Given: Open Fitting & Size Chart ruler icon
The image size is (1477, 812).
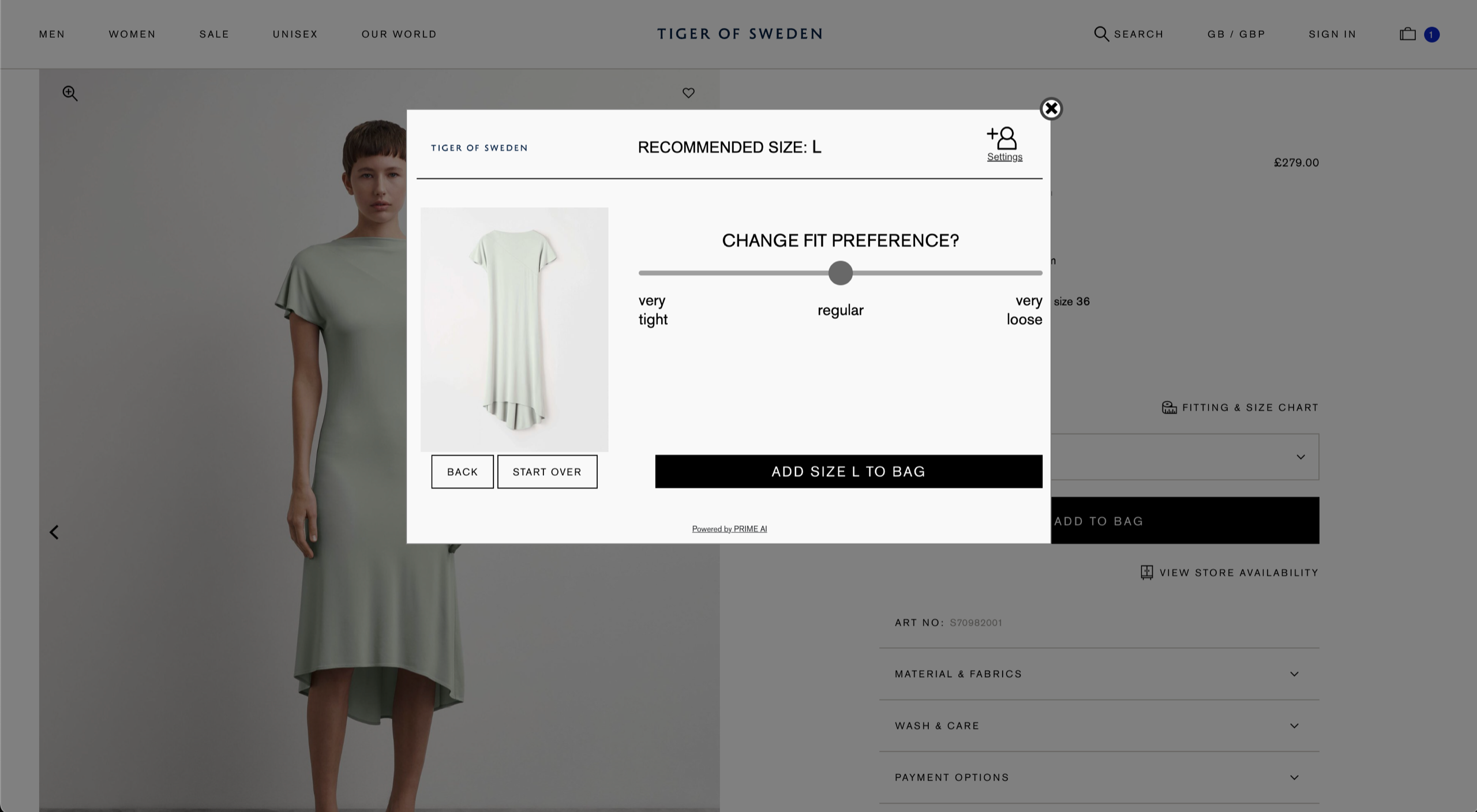Looking at the screenshot, I should coord(1169,408).
